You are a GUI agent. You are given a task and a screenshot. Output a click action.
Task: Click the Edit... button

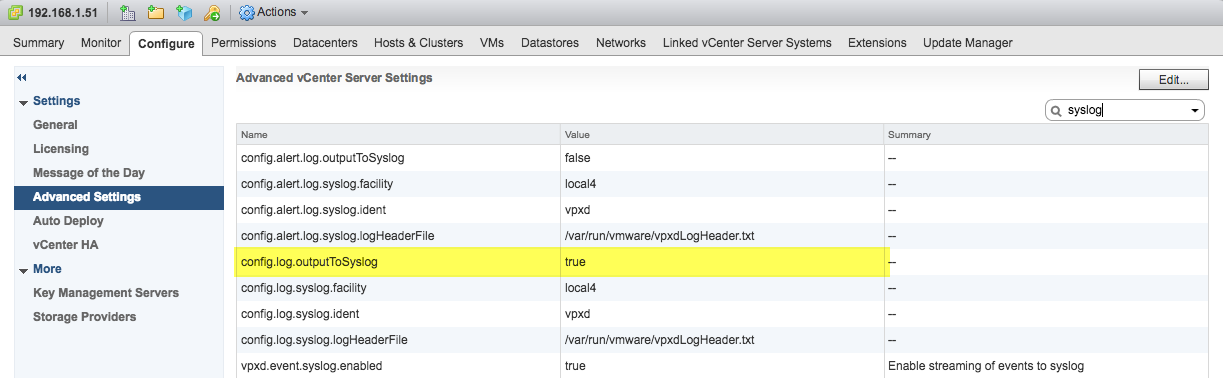pyautogui.click(x=1173, y=80)
